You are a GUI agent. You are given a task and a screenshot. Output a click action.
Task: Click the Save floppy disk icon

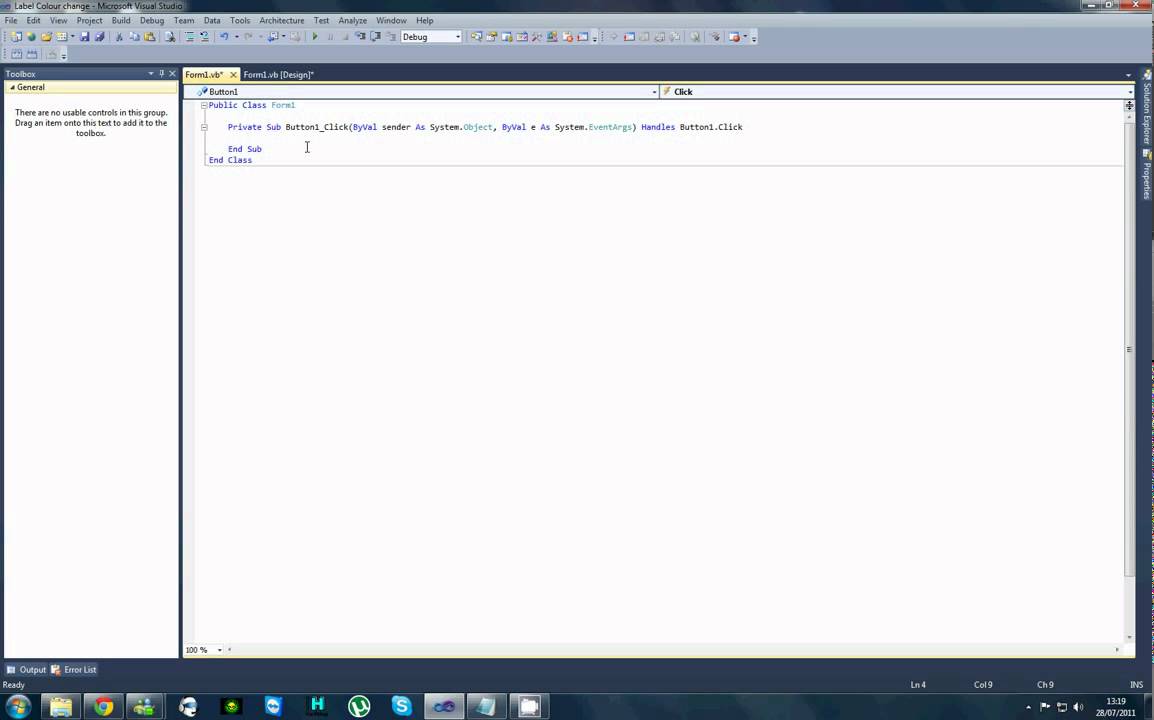click(84, 36)
